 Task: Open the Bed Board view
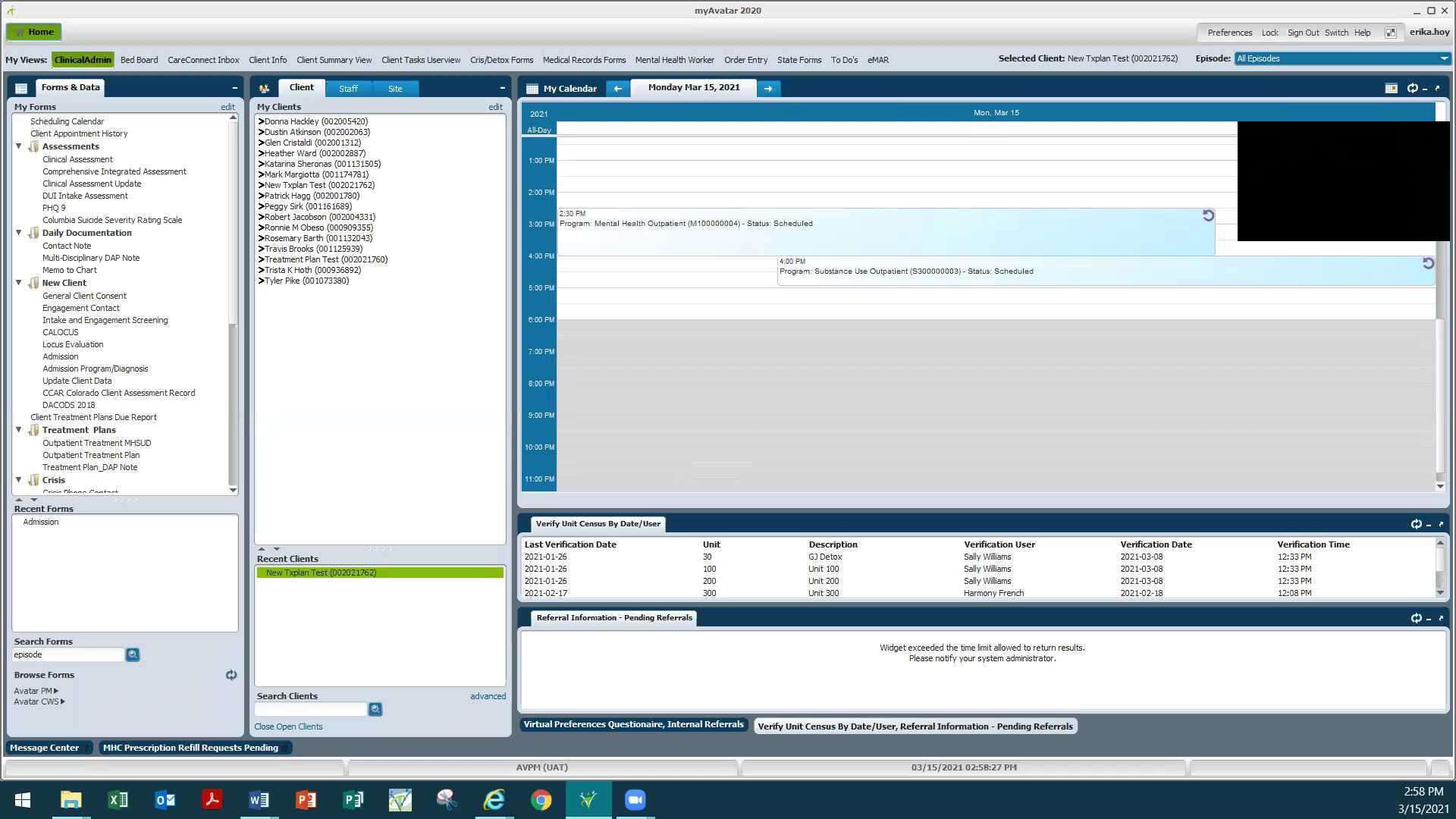click(140, 60)
